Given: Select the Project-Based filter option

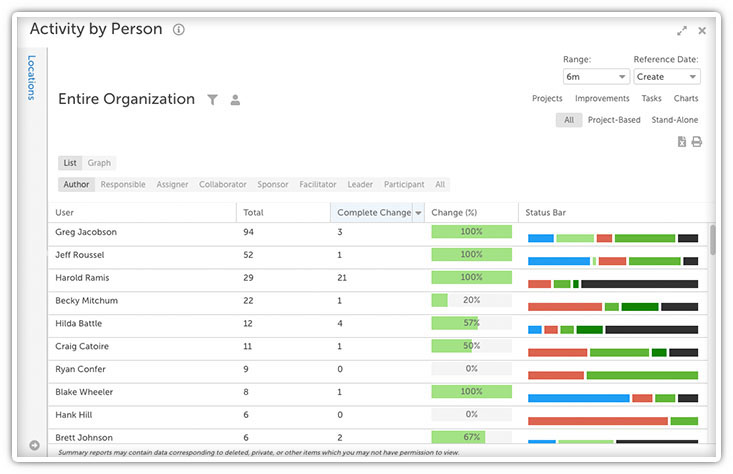Looking at the screenshot, I should pos(614,120).
